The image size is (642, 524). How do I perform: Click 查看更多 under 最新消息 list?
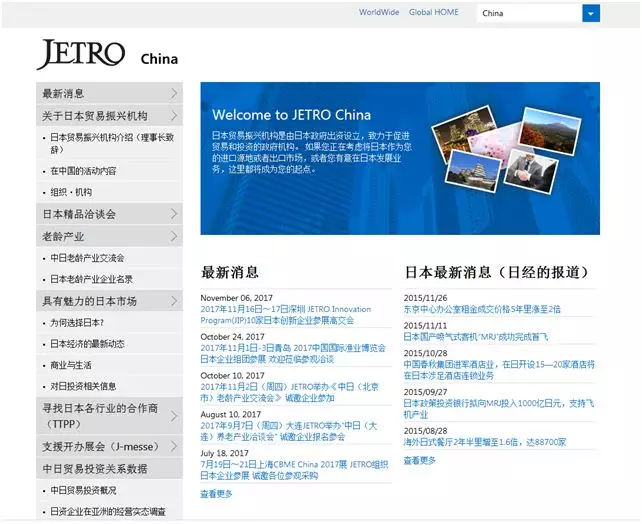point(216,494)
